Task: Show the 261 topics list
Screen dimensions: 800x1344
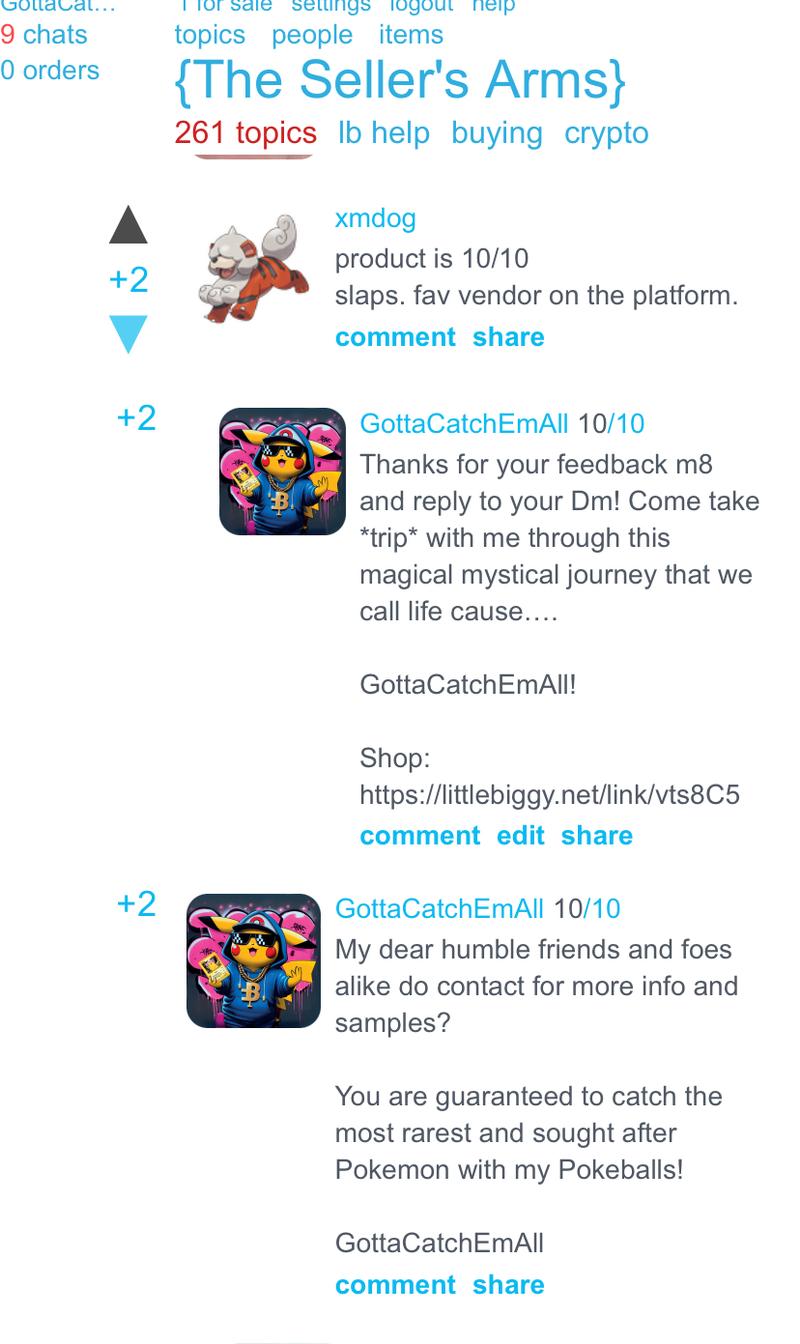Action: [x=245, y=132]
